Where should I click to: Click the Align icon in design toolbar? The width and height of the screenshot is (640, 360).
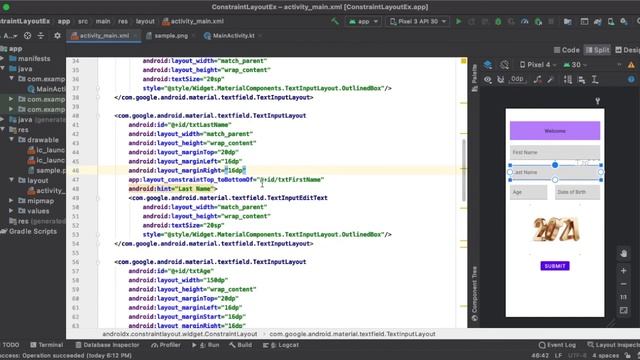point(582,80)
